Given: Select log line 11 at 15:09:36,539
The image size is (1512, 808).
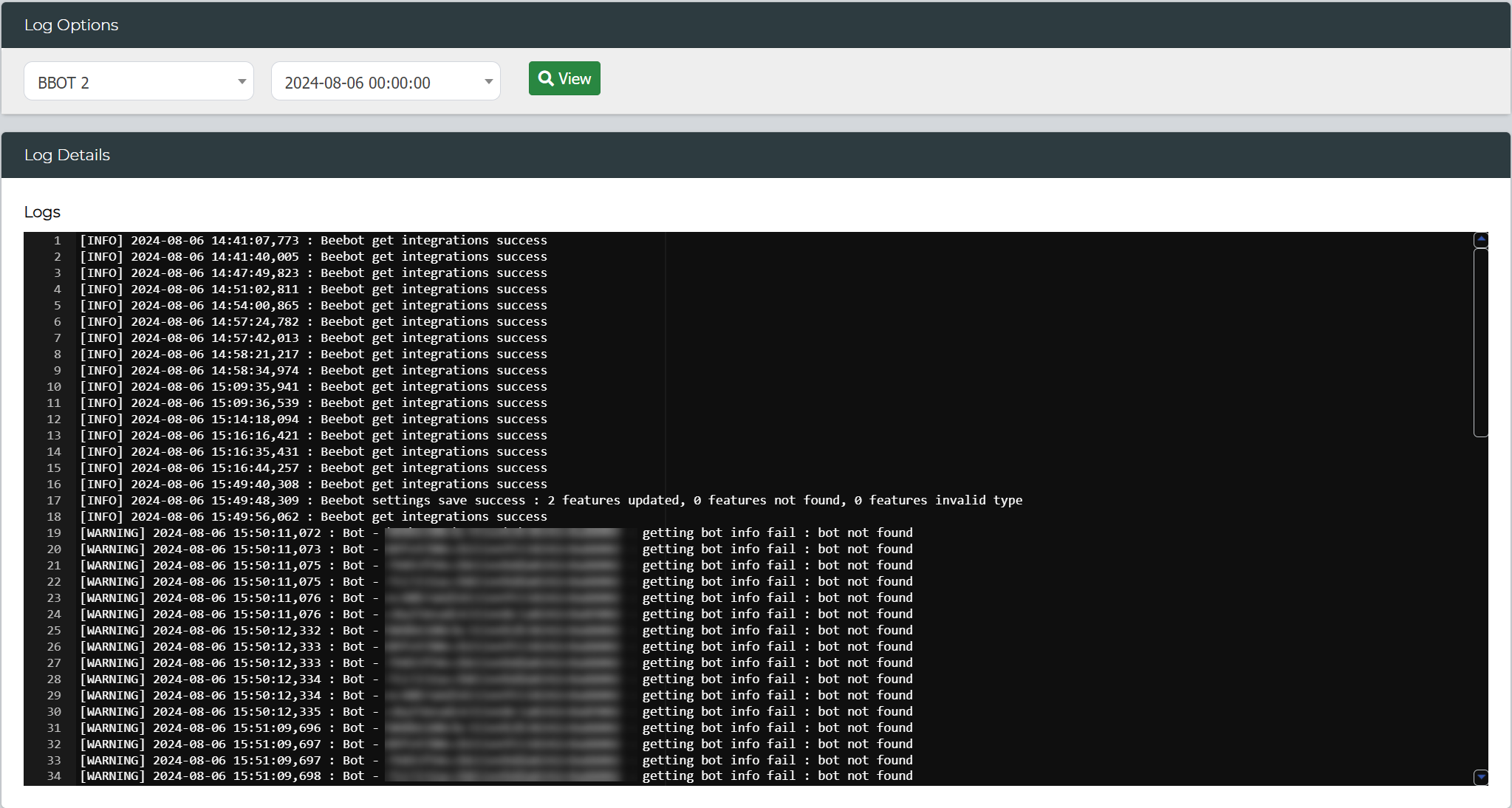Looking at the screenshot, I should tap(313, 403).
